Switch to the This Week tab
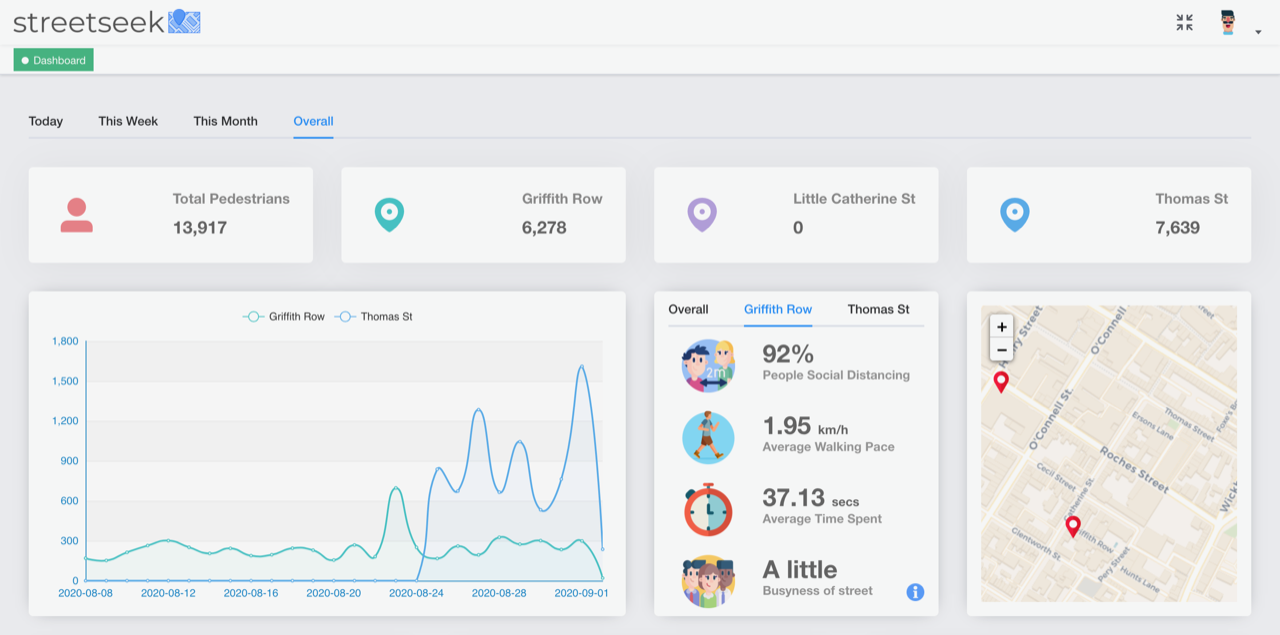This screenshot has height=635, width=1280. click(x=128, y=121)
